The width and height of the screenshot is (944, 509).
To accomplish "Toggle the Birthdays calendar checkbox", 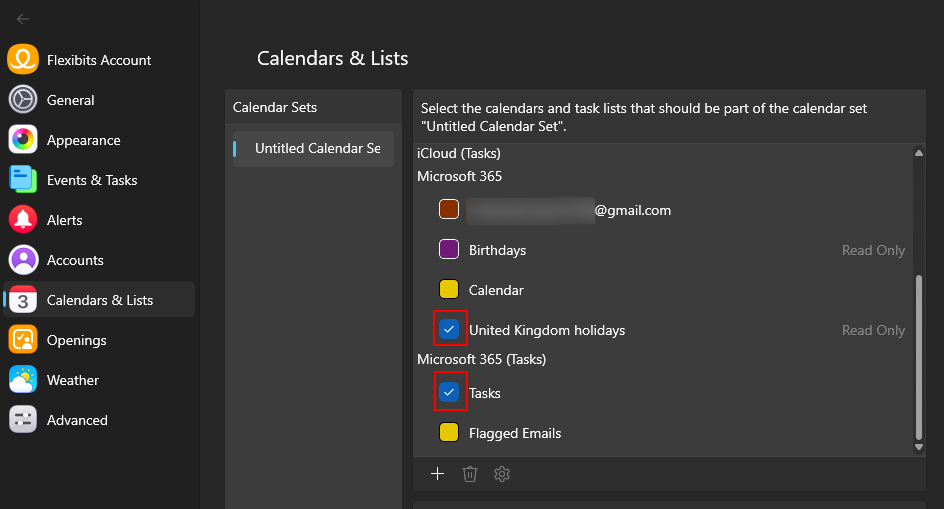I will [x=449, y=250].
